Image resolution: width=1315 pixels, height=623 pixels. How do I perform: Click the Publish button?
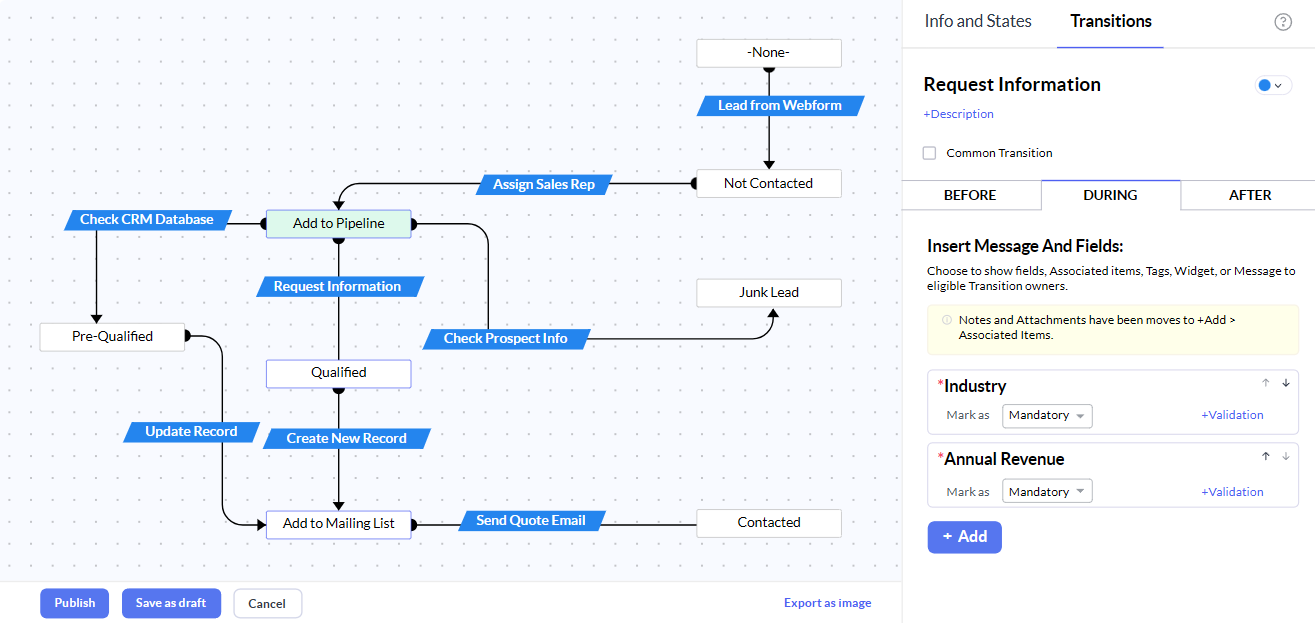point(75,603)
